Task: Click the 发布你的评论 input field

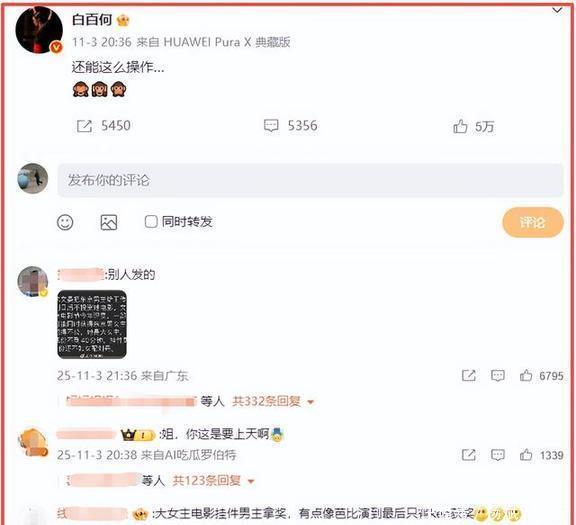Action: coord(310,180)
